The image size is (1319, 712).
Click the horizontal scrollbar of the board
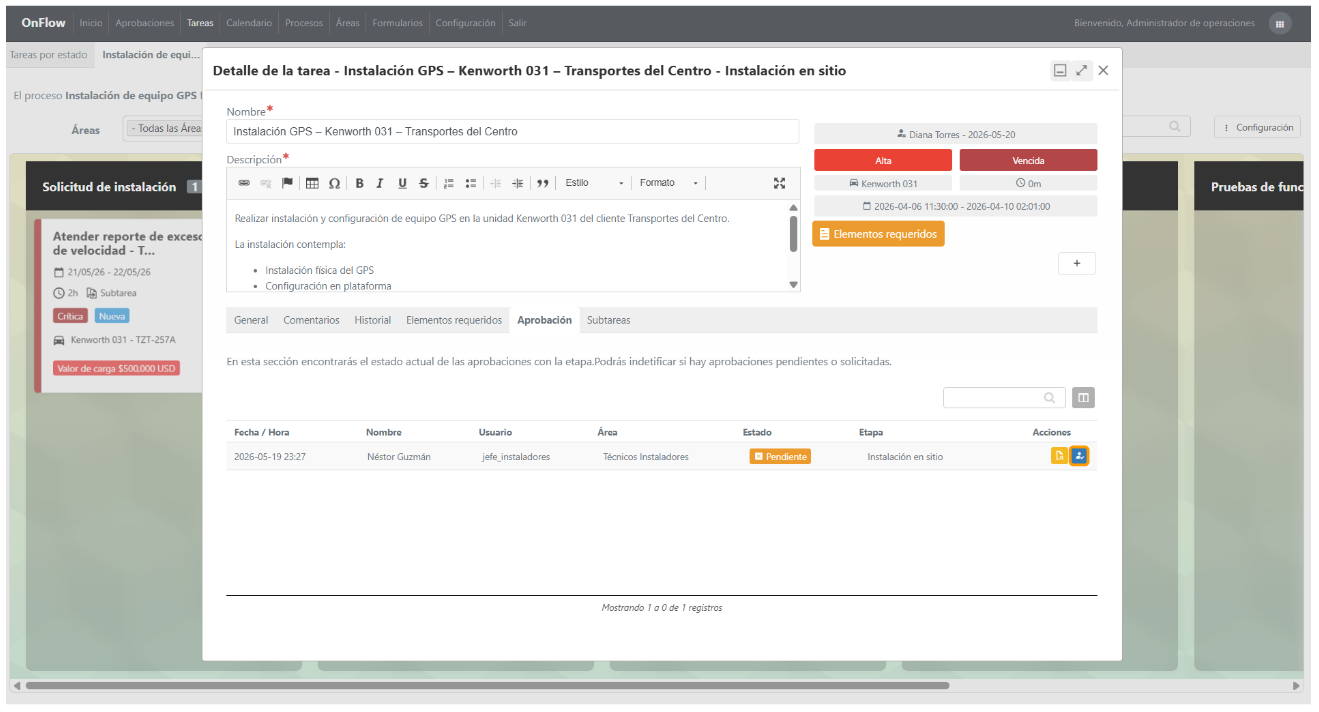pos(487,686)
